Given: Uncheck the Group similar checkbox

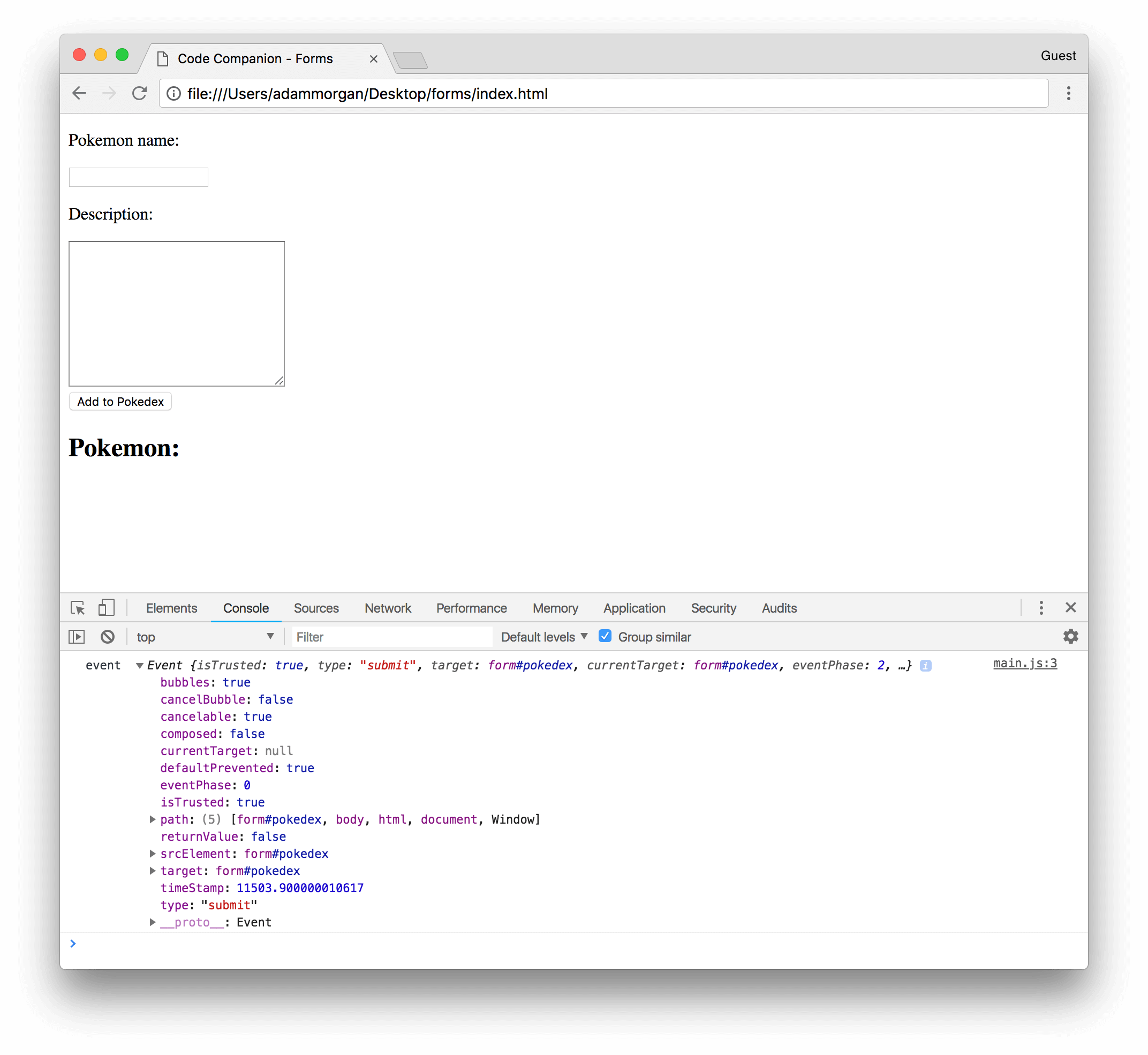Looking at the screenshot, I should point(605,636).
